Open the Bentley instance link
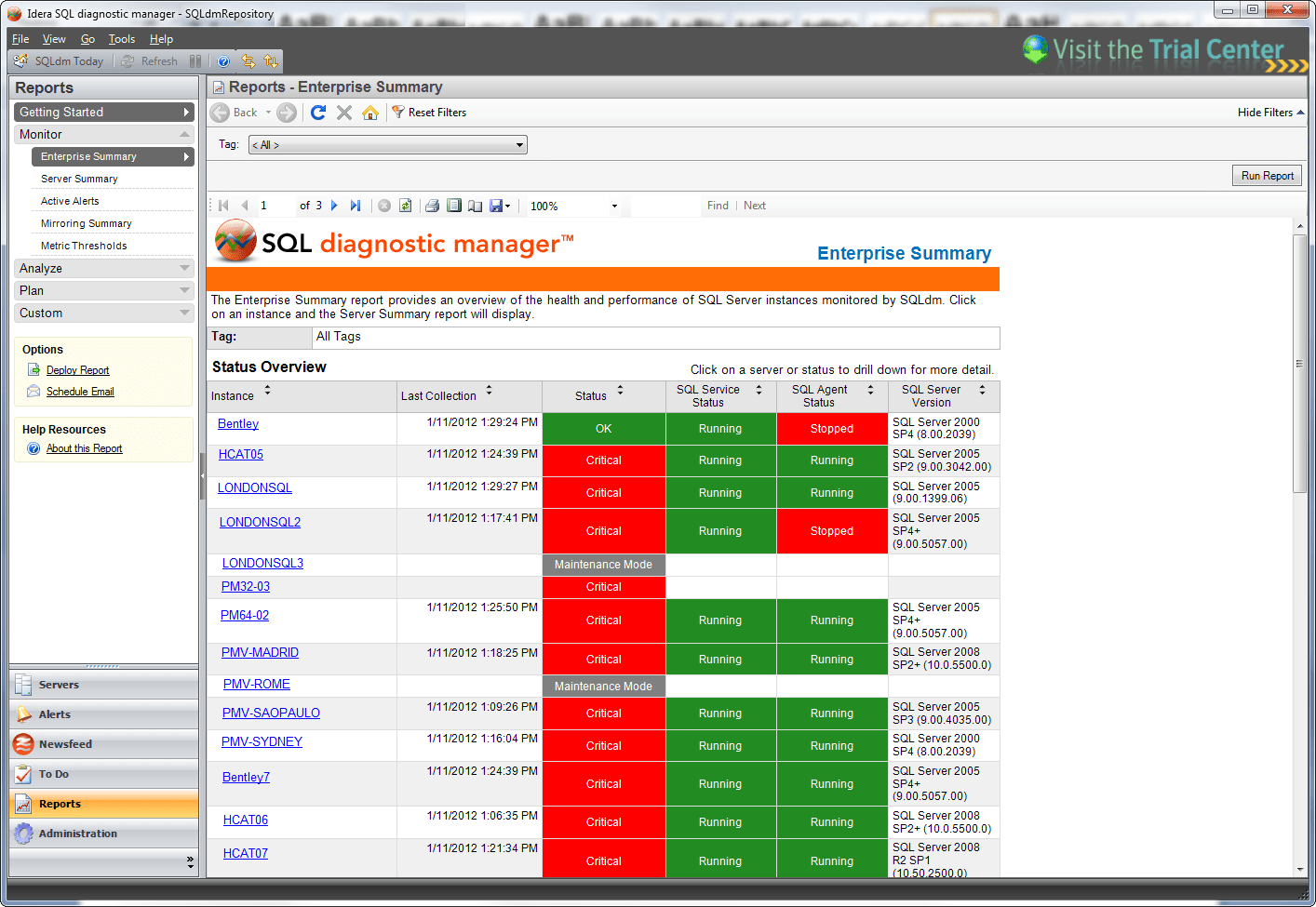This screenshot has width=1316, height=907. click(237, 423)
